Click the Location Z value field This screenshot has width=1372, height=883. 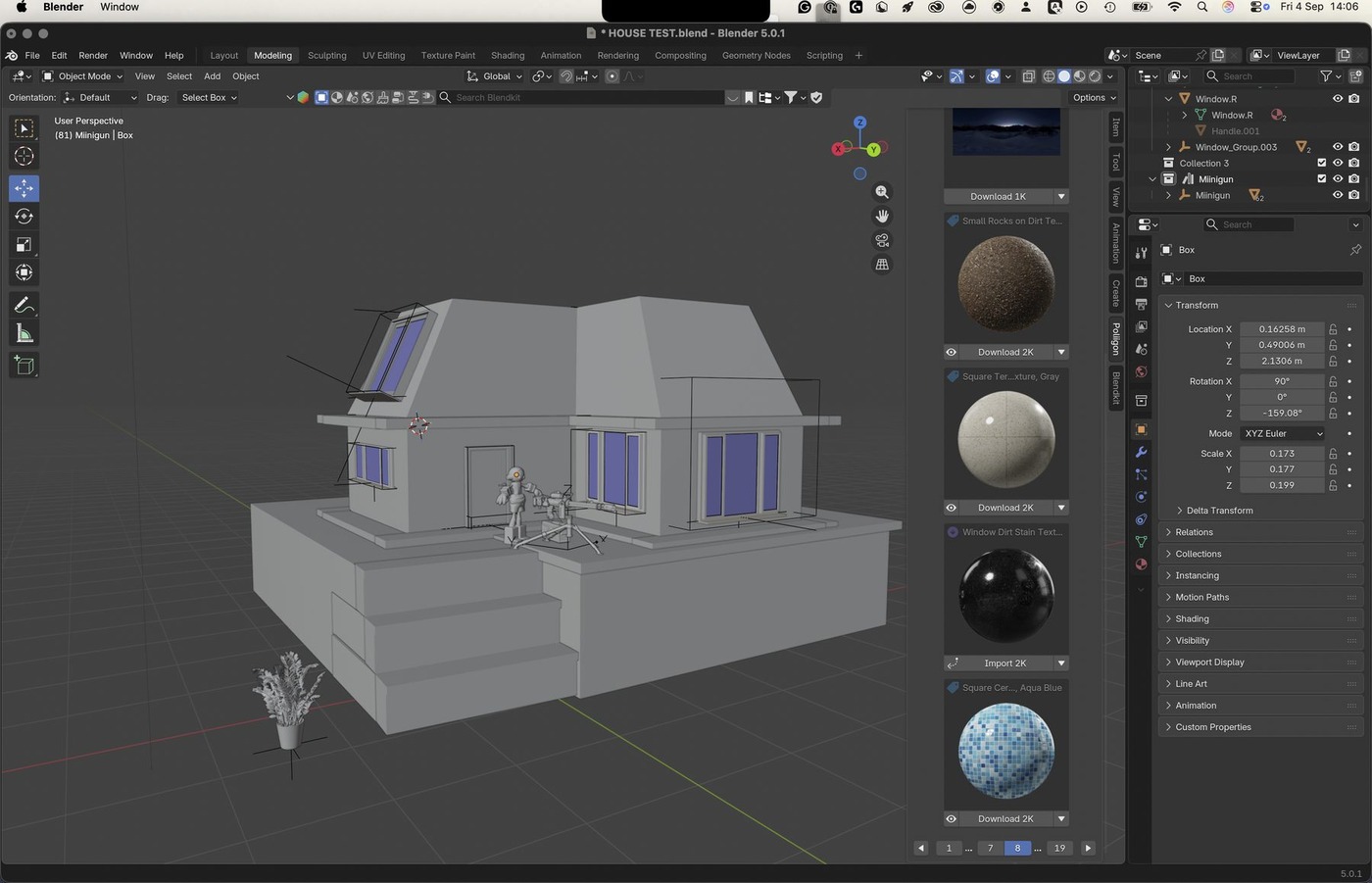pos(1282,361)
